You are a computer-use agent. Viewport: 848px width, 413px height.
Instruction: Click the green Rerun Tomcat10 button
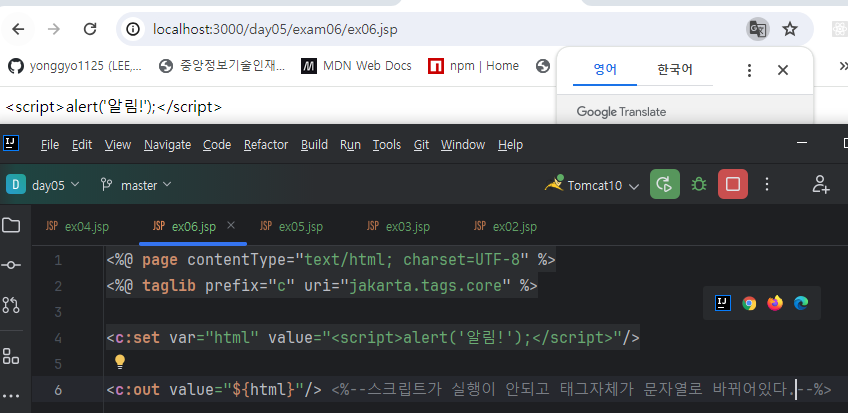(665, 184)
